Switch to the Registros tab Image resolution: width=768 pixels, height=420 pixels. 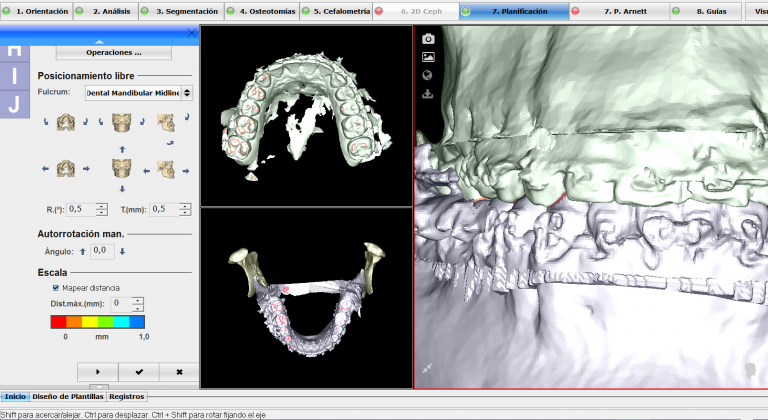(x=126, y=396)
